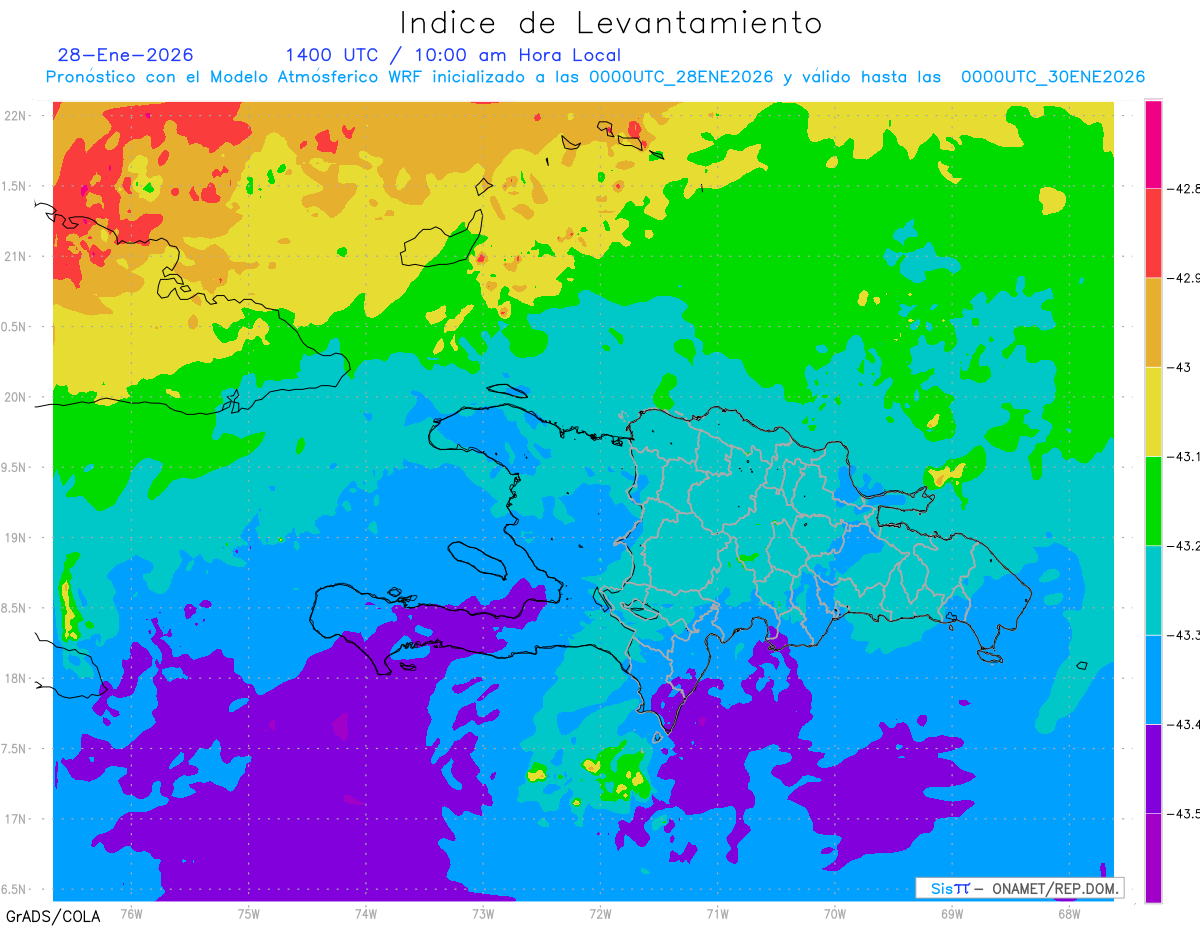Select the red swatch in the legend bar
This screenshot has height=927, width=1200.
coord(1153,233)
